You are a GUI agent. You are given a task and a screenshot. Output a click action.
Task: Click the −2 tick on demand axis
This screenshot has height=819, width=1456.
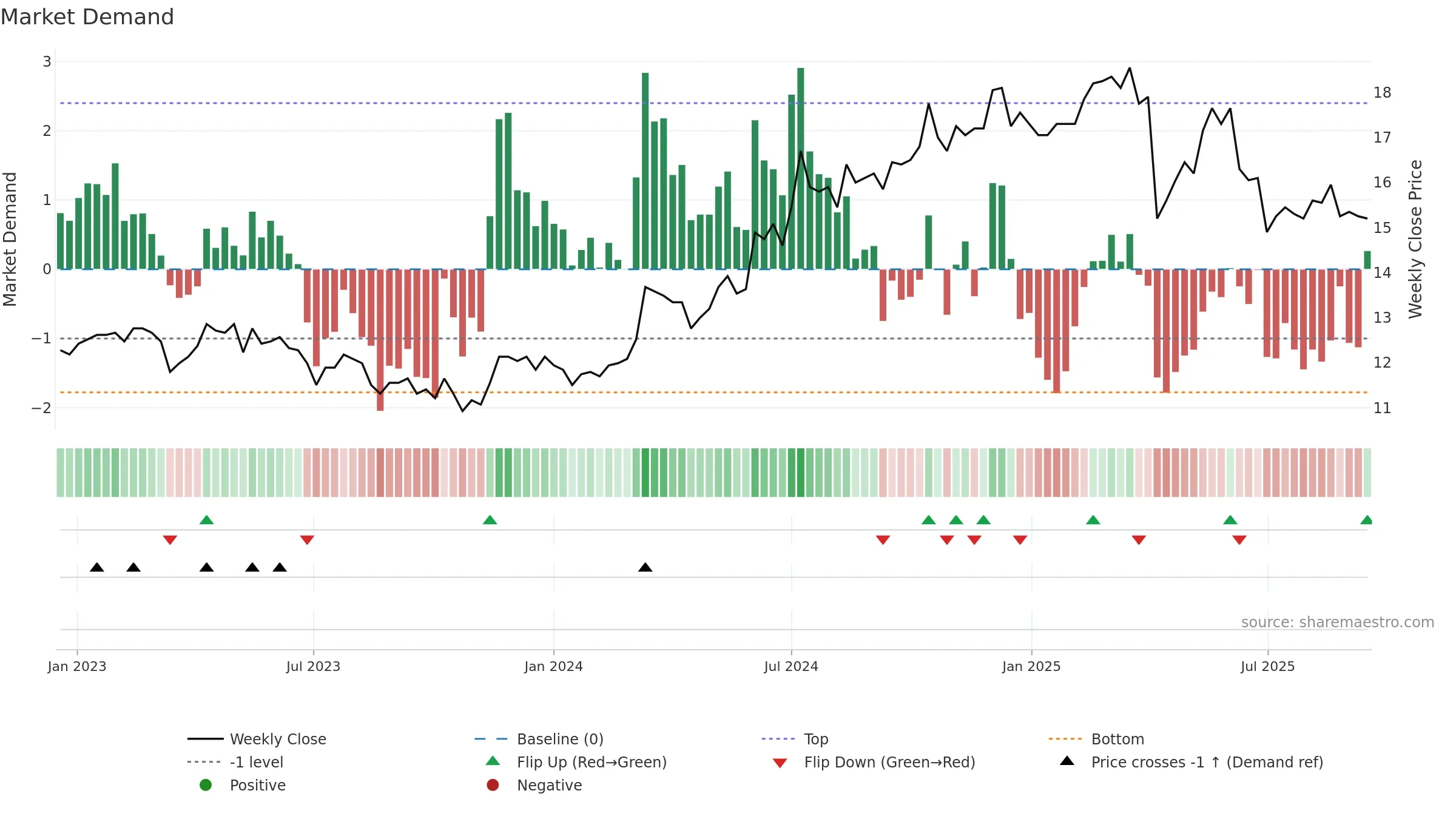[42, 408]
